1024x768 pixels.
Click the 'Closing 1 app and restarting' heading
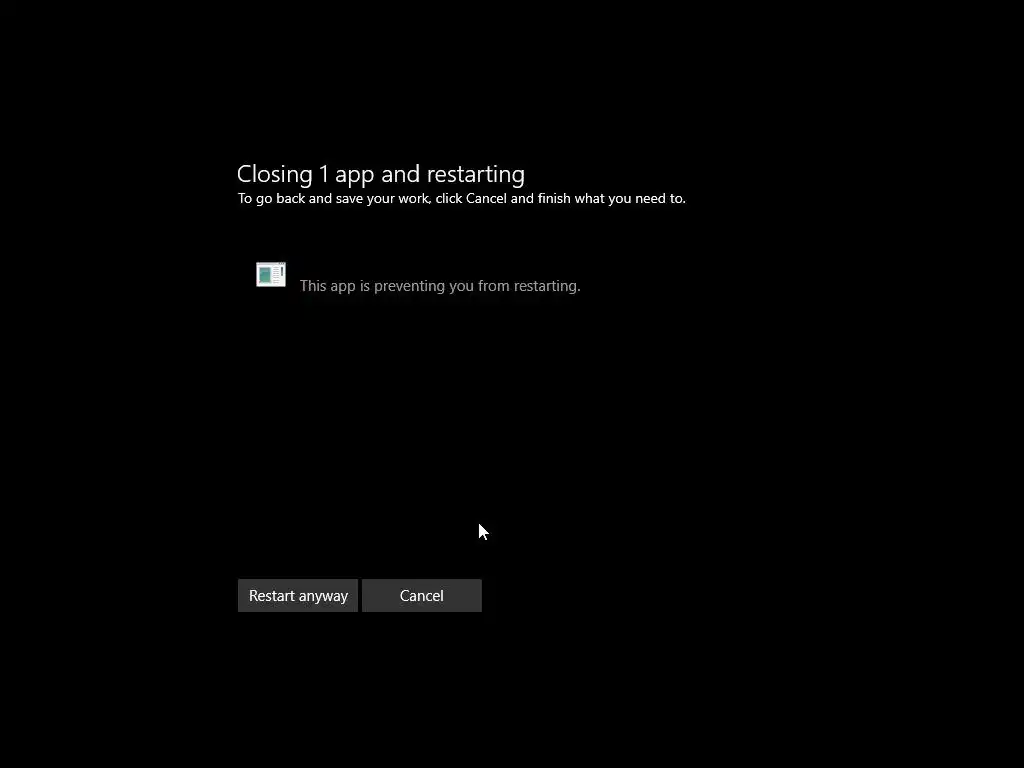coord(381,174)
